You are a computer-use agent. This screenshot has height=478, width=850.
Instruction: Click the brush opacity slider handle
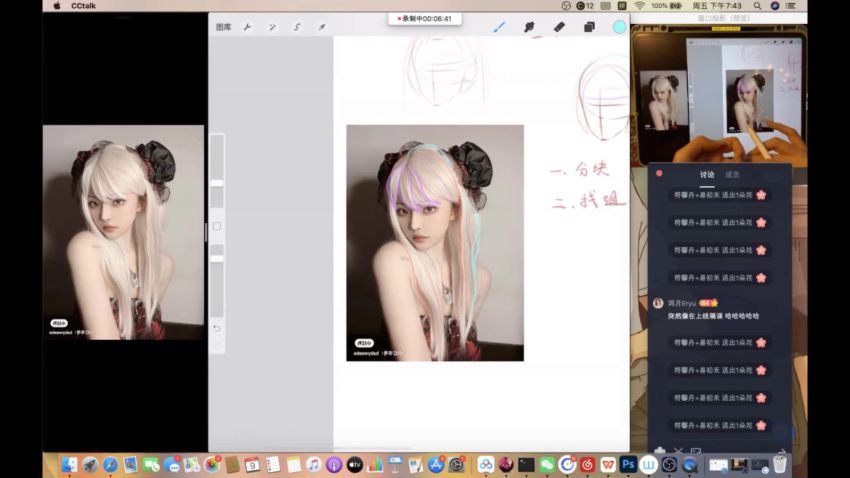[x=216, y=258]
